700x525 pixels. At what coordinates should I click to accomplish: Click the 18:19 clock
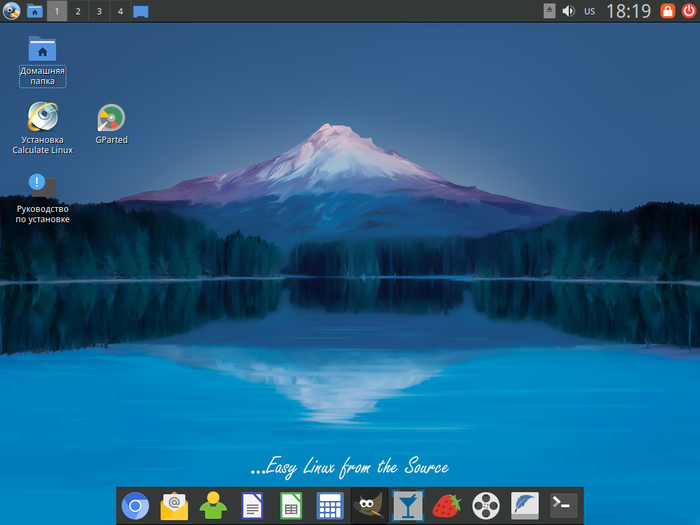pyautogui.click(x=628, y=11)
